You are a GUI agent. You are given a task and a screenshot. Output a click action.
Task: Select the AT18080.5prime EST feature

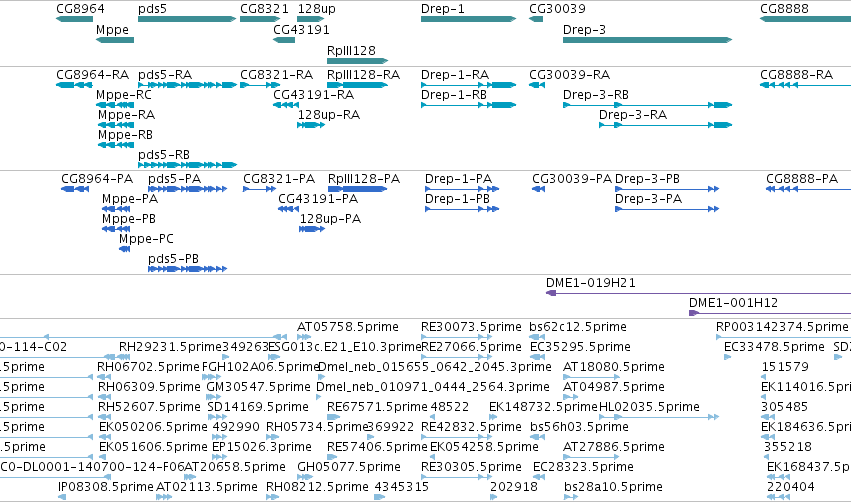click(x=591, y=377)
